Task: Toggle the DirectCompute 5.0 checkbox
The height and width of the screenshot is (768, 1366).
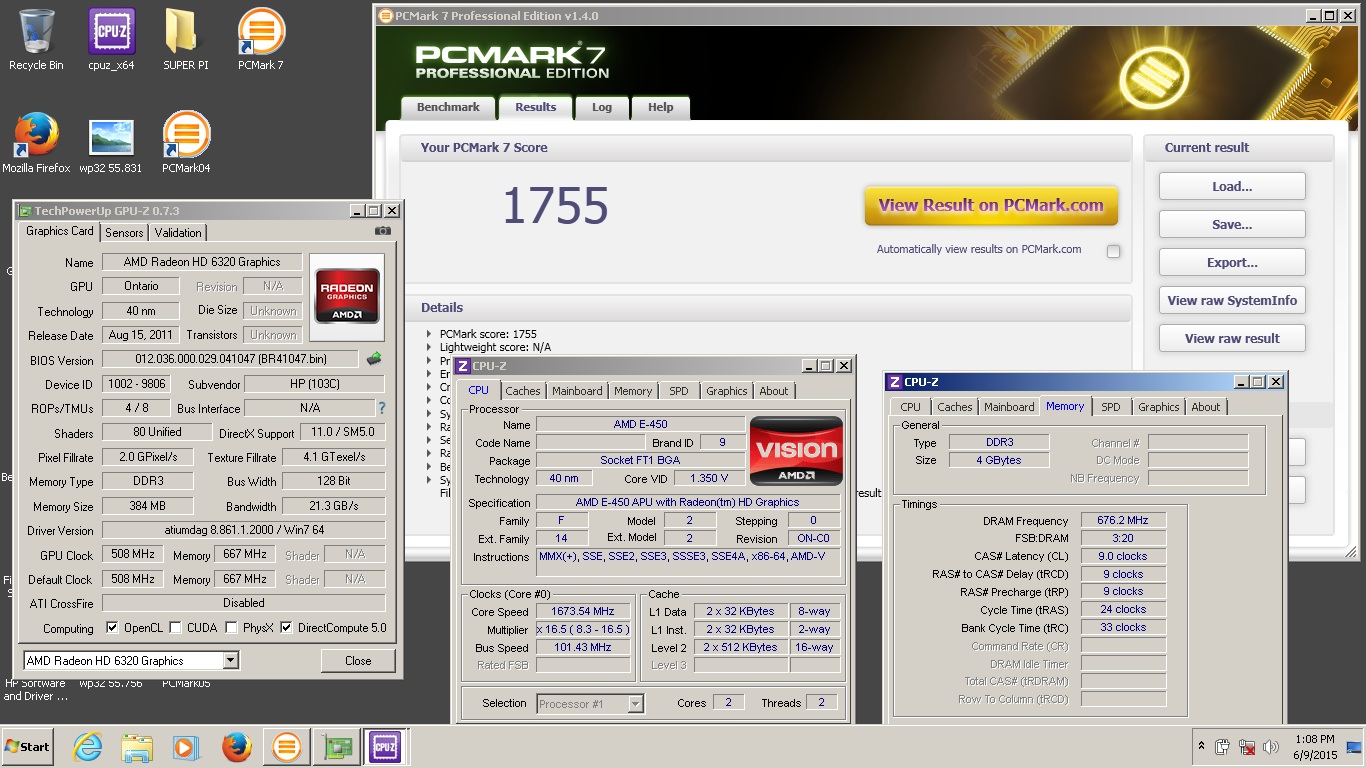Action: 287,628
